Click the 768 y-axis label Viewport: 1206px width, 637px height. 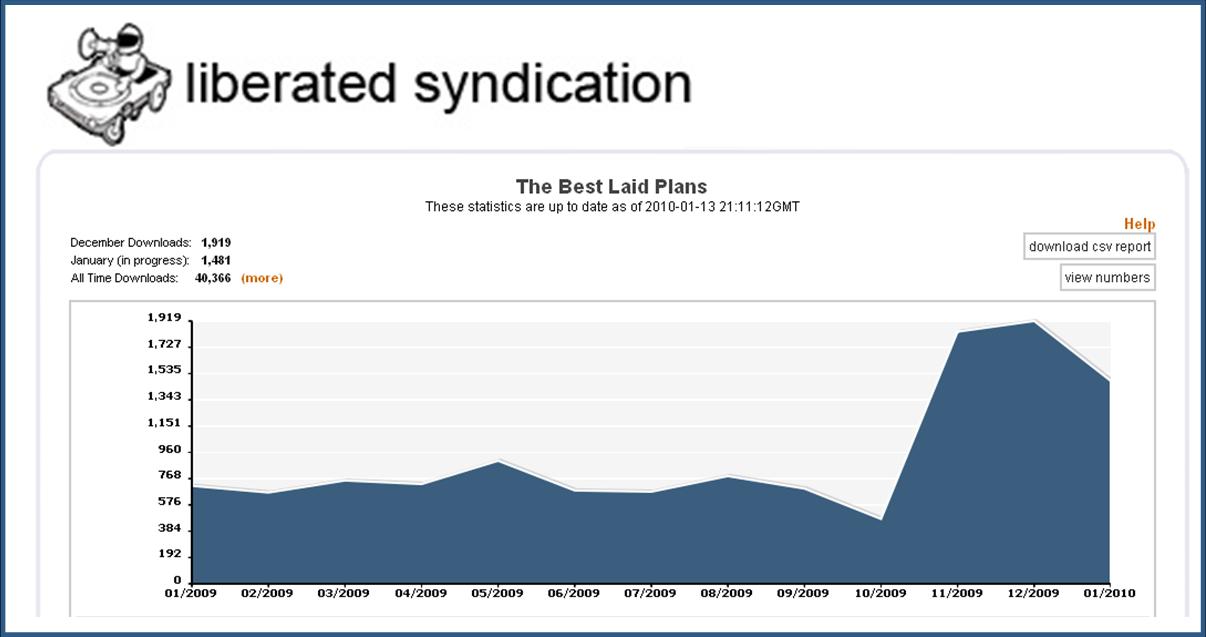(x=171, y=475)
